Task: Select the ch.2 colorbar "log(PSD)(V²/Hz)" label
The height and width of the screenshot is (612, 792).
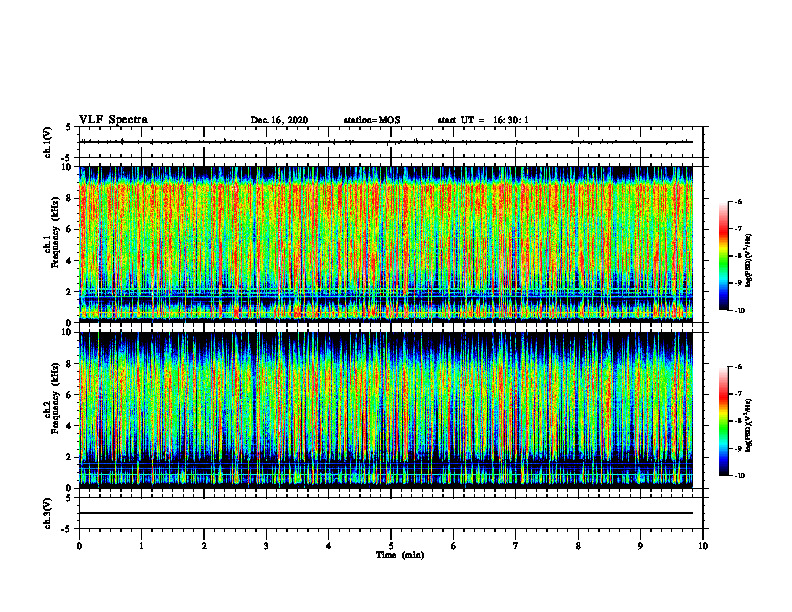Action: click(749, 425)
